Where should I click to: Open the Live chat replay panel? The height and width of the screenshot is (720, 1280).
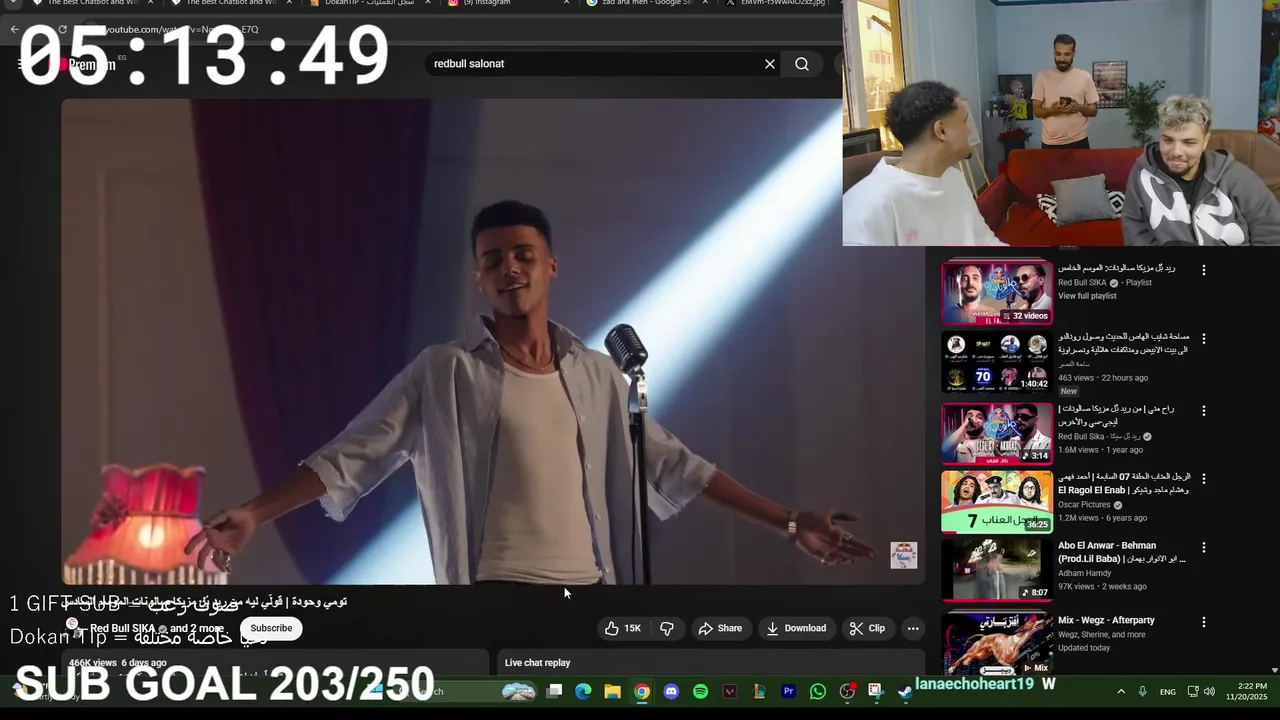point(712,662)
